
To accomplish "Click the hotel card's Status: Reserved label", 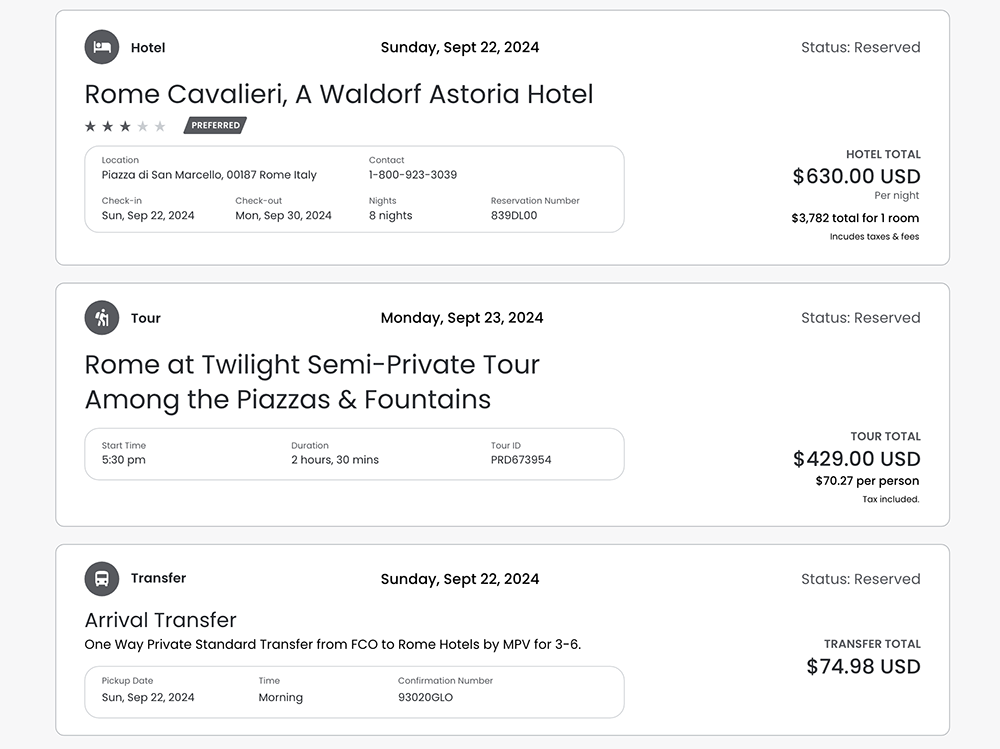I will pos(860,47).
